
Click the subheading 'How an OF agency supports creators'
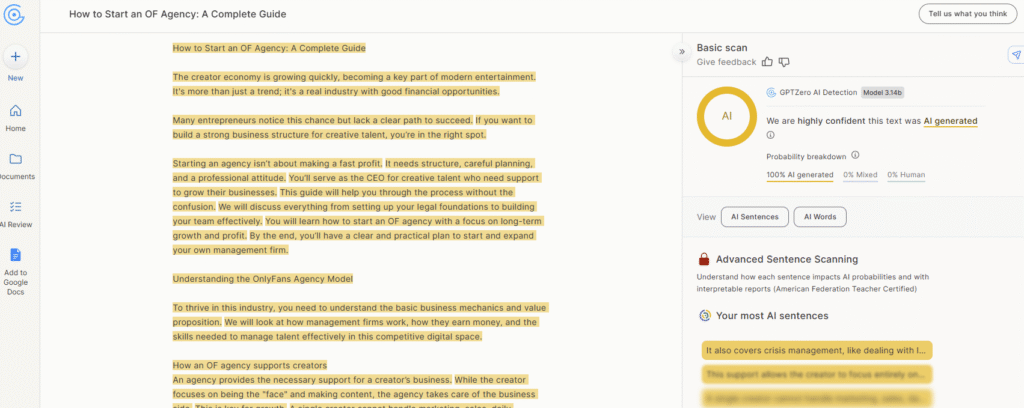point(249,365)
